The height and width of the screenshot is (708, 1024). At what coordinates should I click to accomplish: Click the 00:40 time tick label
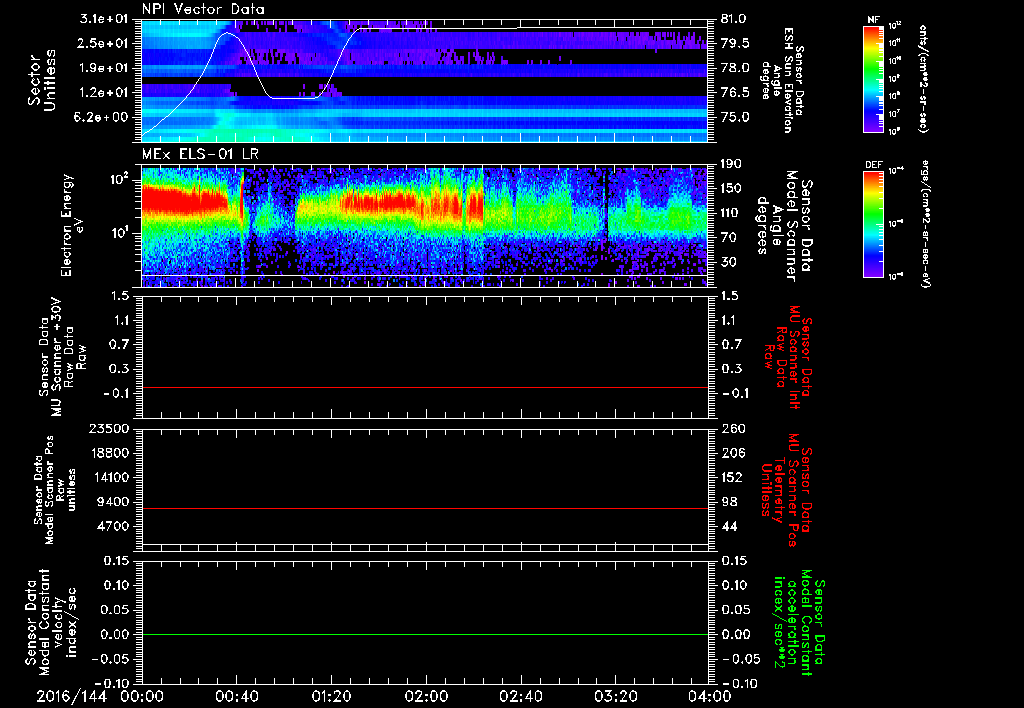236,696
